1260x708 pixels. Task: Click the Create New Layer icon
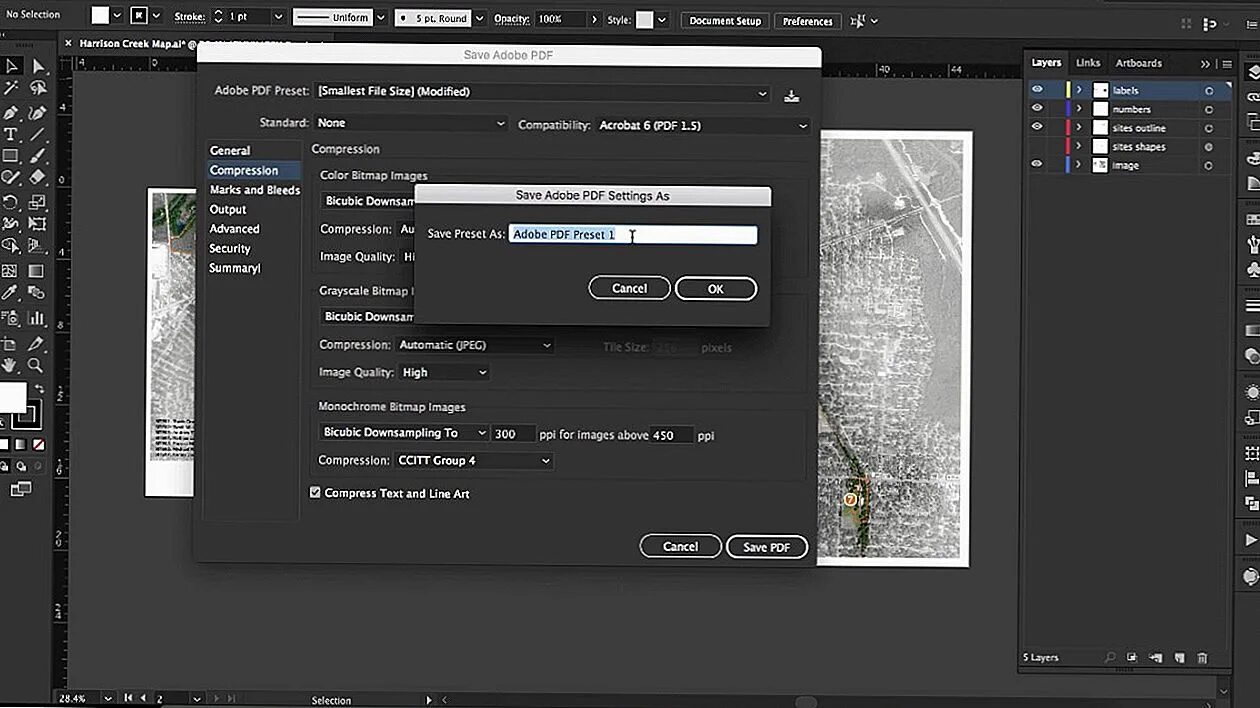click(1179, 658)
